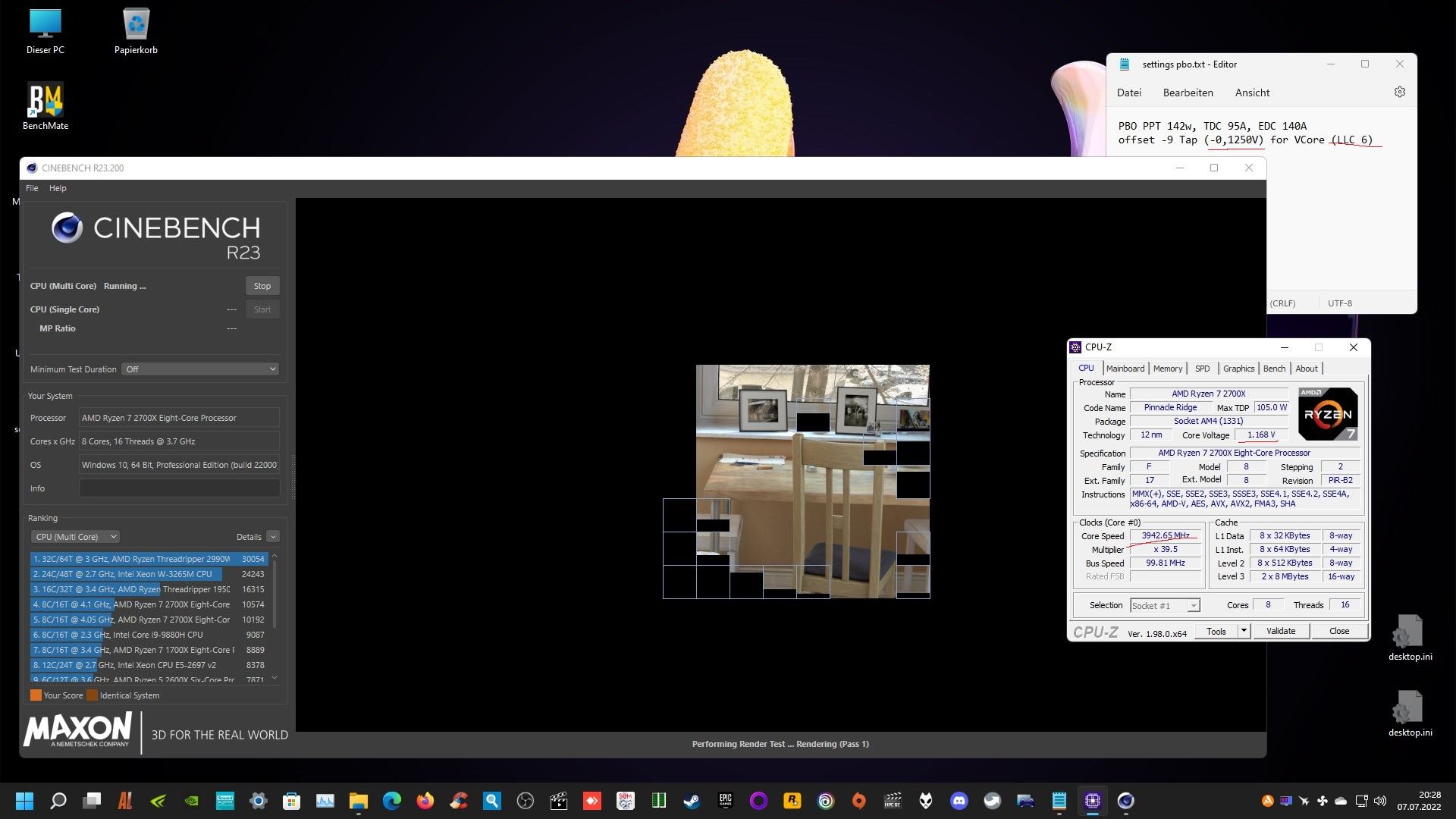Image resolution: width=1456 pixels, height=819 pixels.
Task: Expand the ranking Details chevron
Action: click(x=273, y=537)
